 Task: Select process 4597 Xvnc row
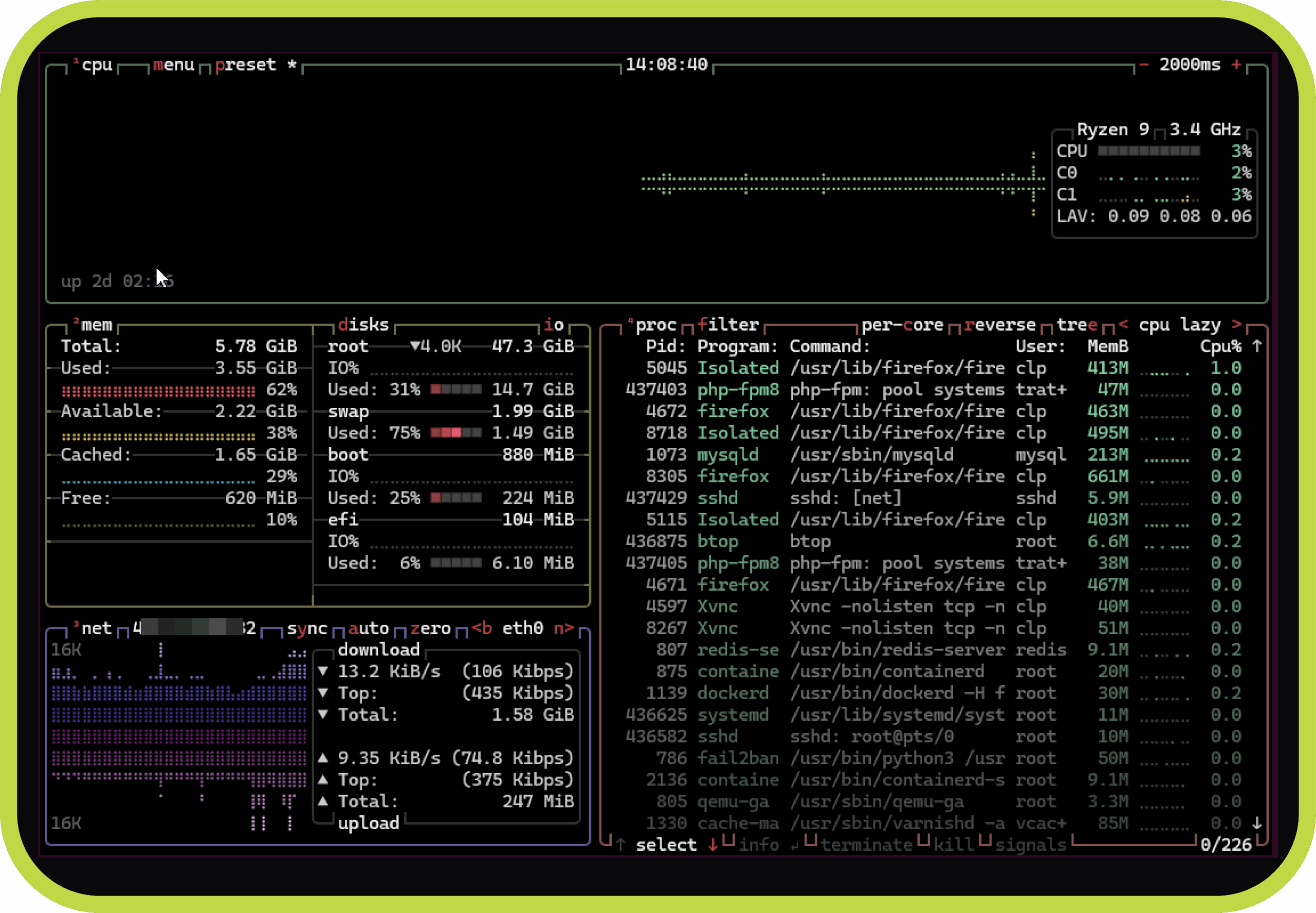[x=934, y=607]
